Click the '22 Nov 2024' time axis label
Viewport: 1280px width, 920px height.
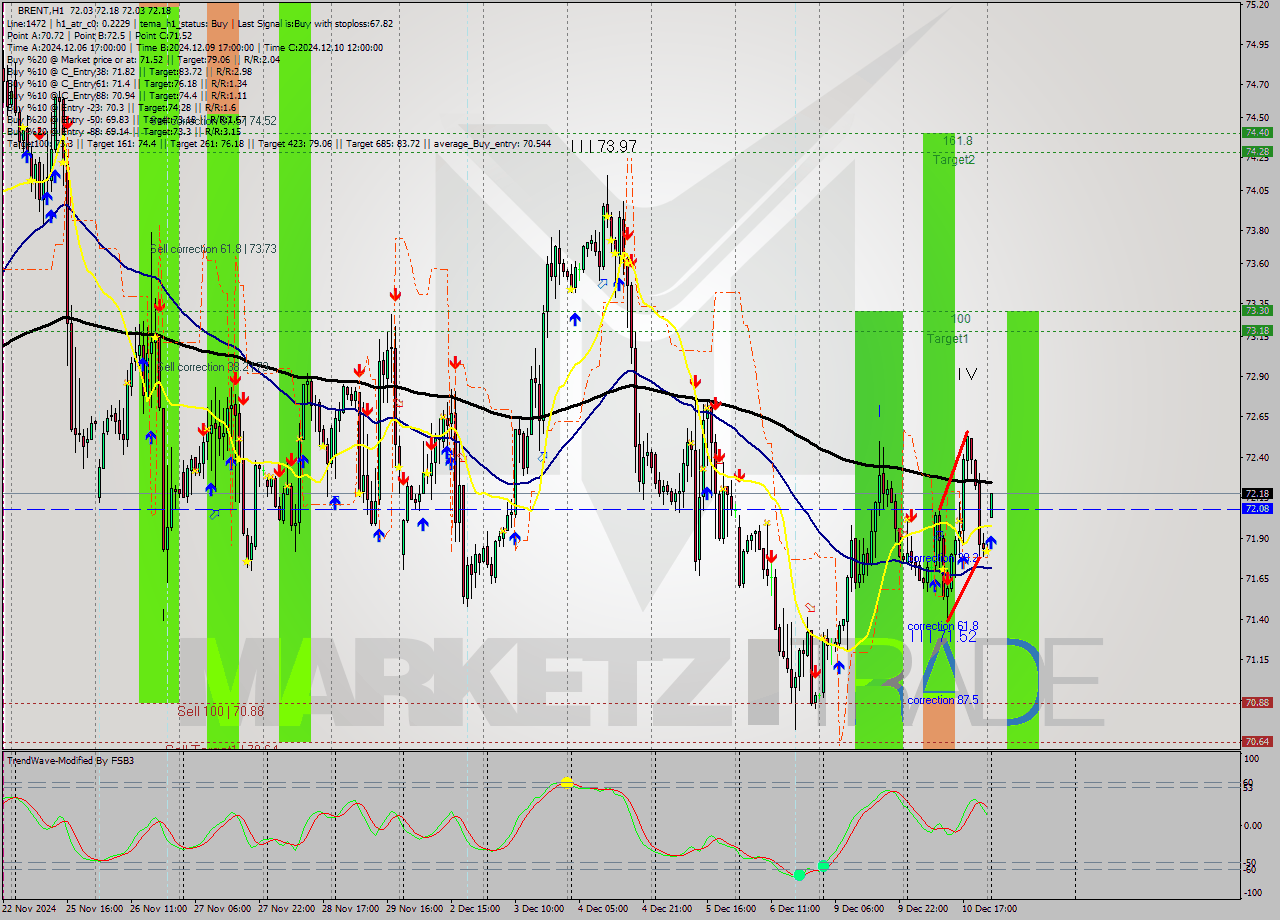click(30, 909)
